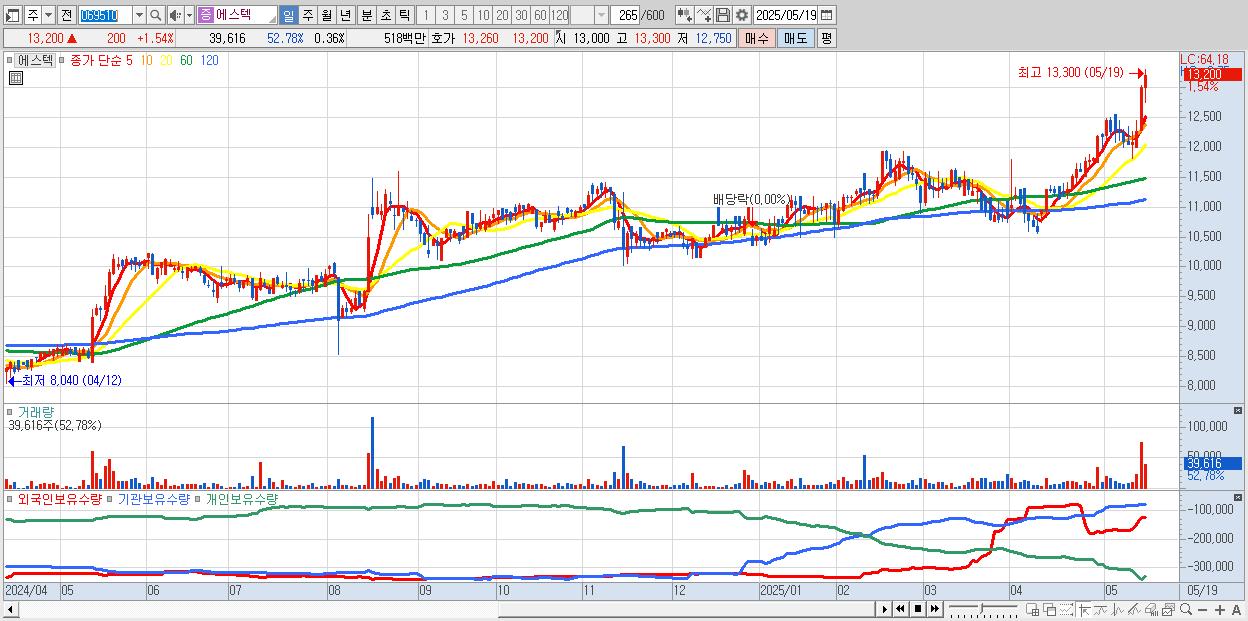This screenshot has height=621, width=1248.
Task: Select the 분 (minute) period button
Action: [x=366, y=15]
